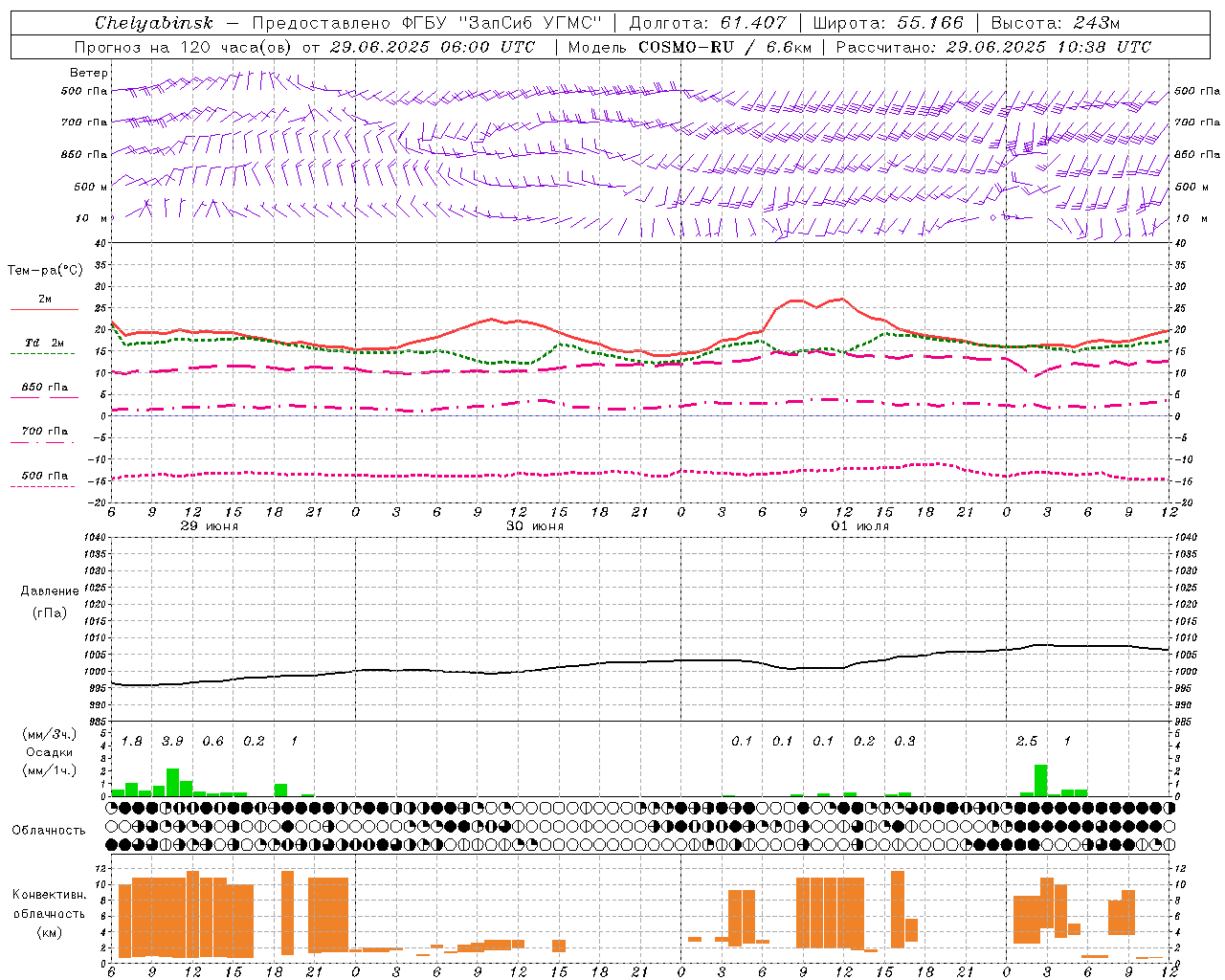
Task: Click the '0.6' precipitation amount
Action: (x=213, y=742)
